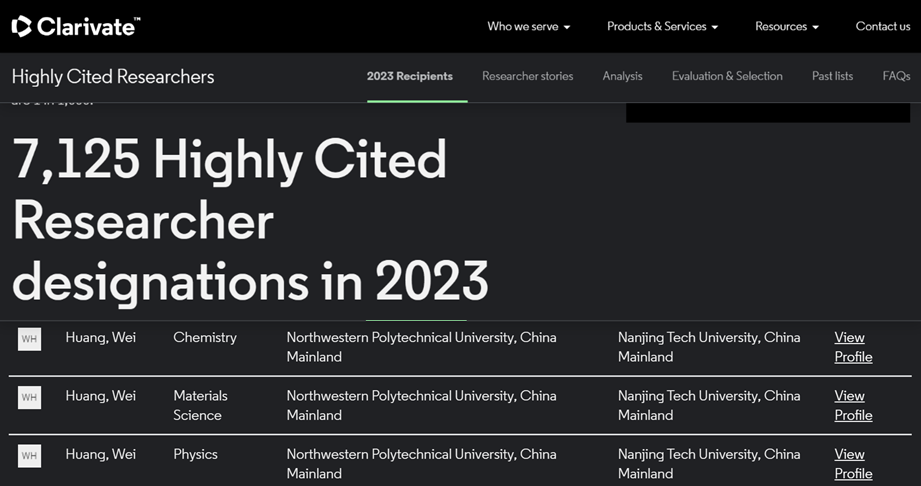
Task: View Profile for Huang, Wei in Physics
Action: [x=853, y=464]
